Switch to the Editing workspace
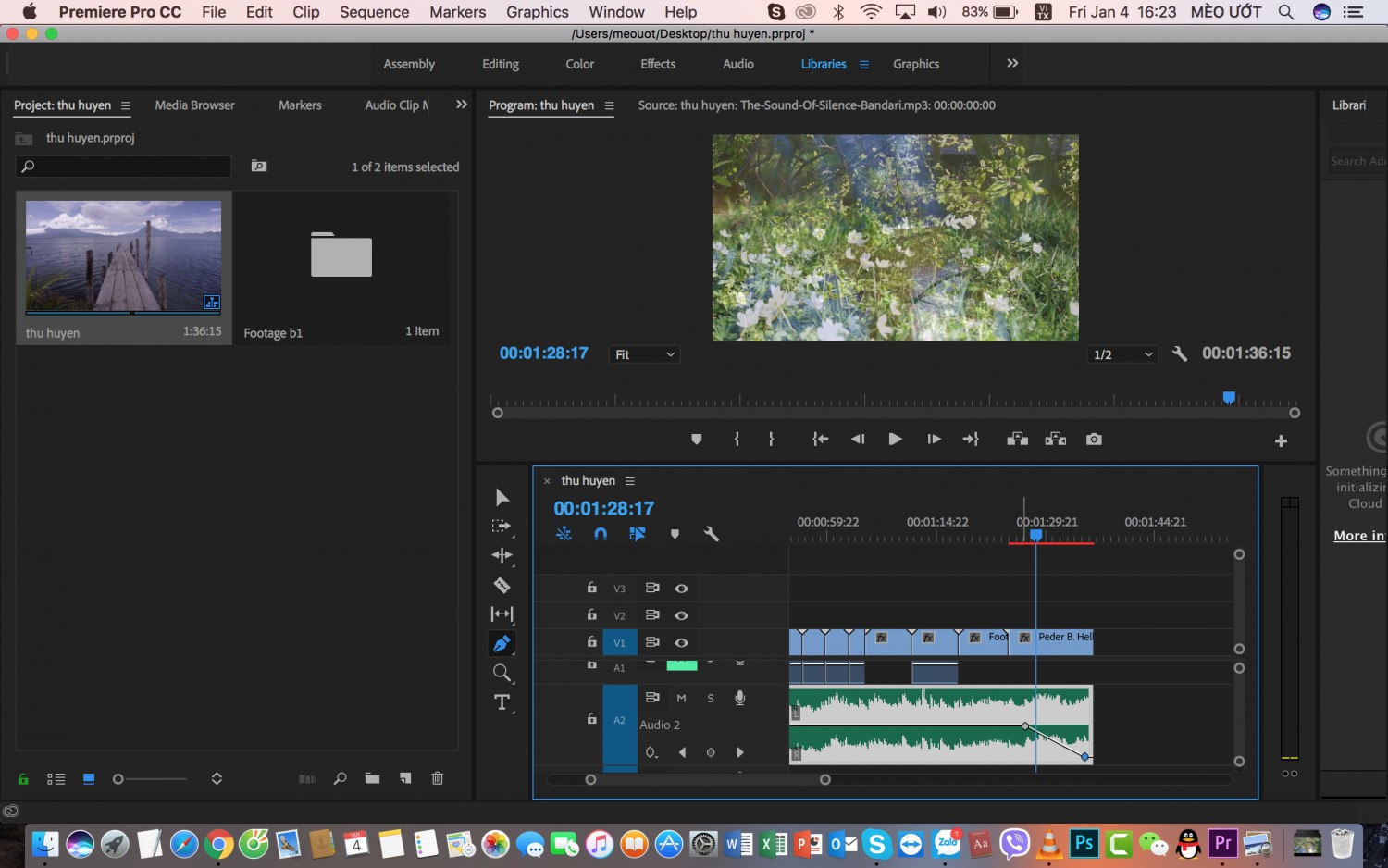The width and height of the screenshot is (1388, 868). click(x=501, y=64)
